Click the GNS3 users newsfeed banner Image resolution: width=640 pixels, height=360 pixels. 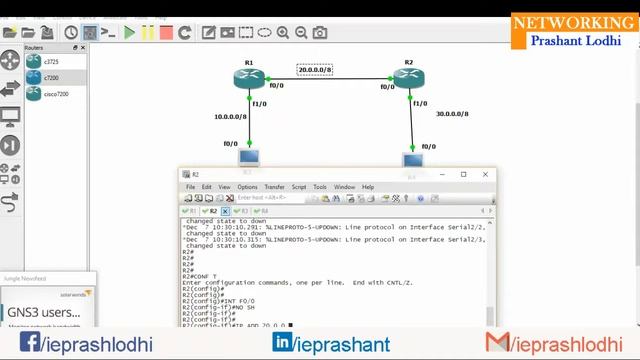[x=47, y=307]
